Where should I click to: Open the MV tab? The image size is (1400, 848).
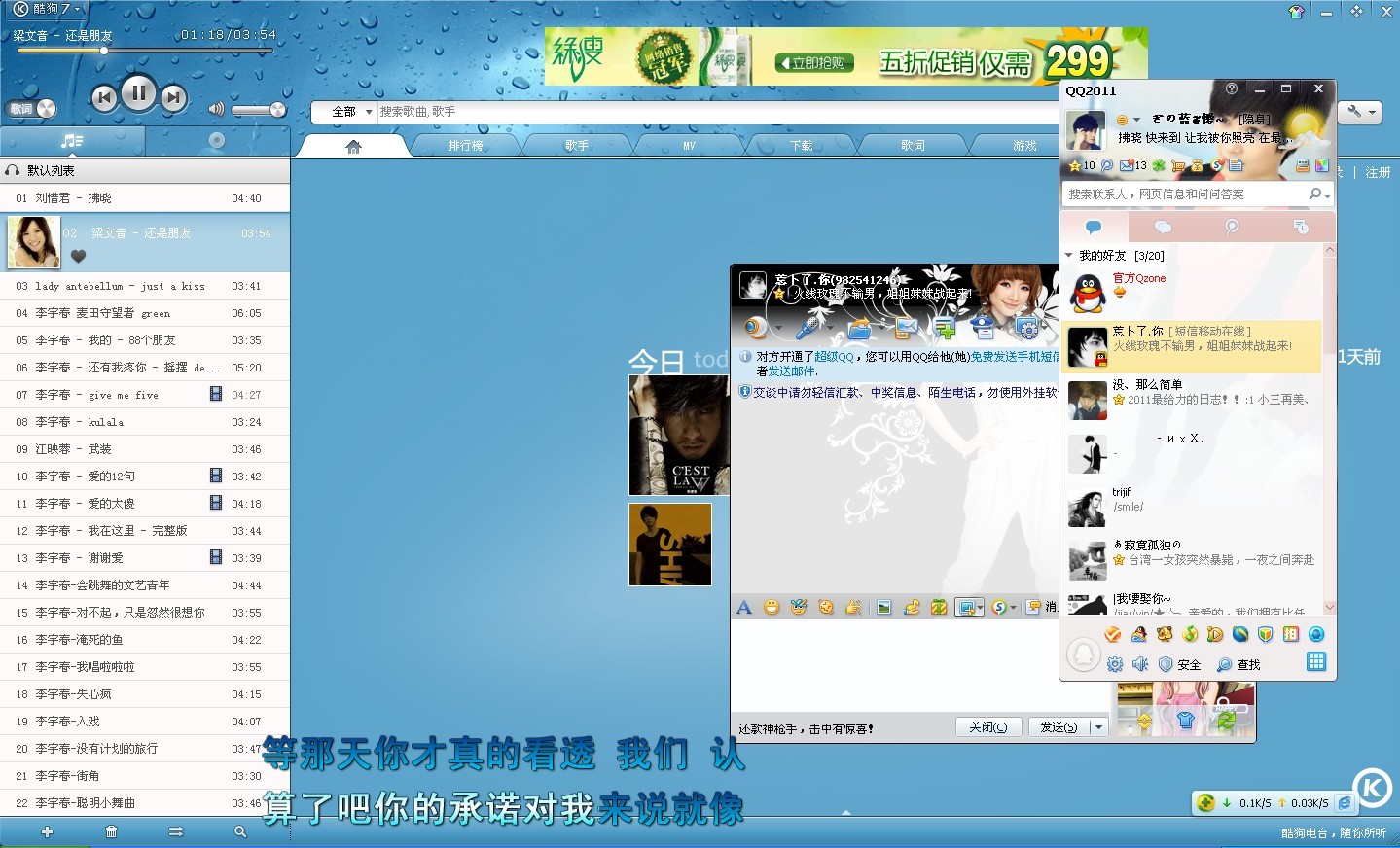click(x=689, y=146)
